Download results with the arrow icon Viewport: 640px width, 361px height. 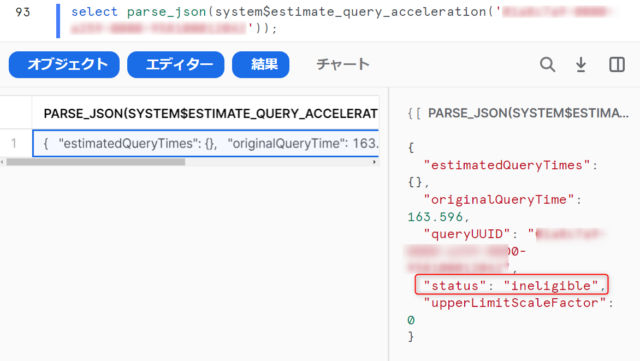coord(581,65)
